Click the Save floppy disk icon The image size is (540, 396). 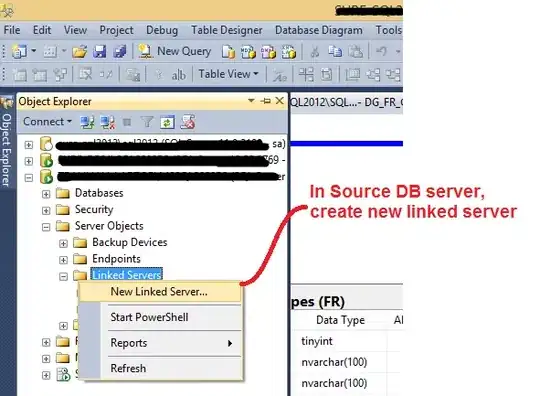pos(100,52)
